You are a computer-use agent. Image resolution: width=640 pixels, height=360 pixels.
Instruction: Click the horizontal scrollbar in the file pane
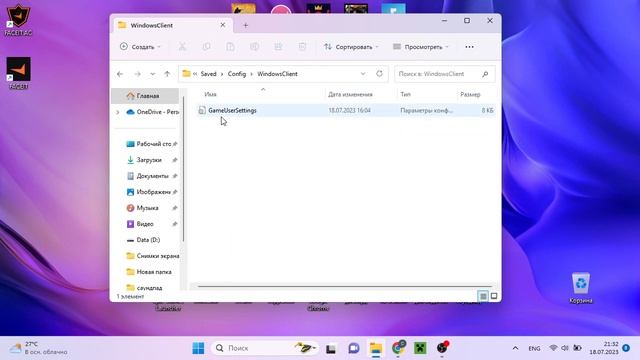(x=345, y=287)
